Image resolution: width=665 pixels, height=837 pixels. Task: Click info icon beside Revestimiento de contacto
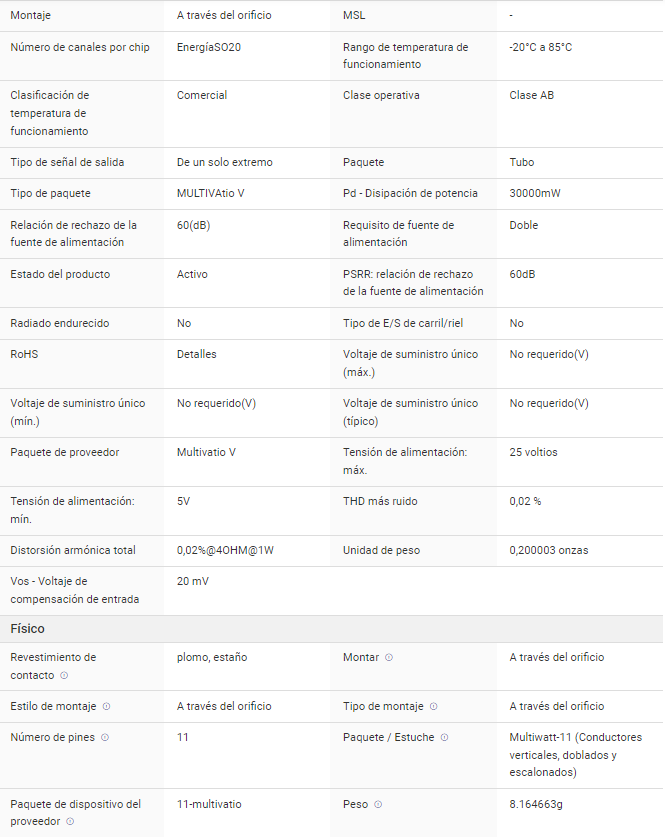(x=64, y=675)
